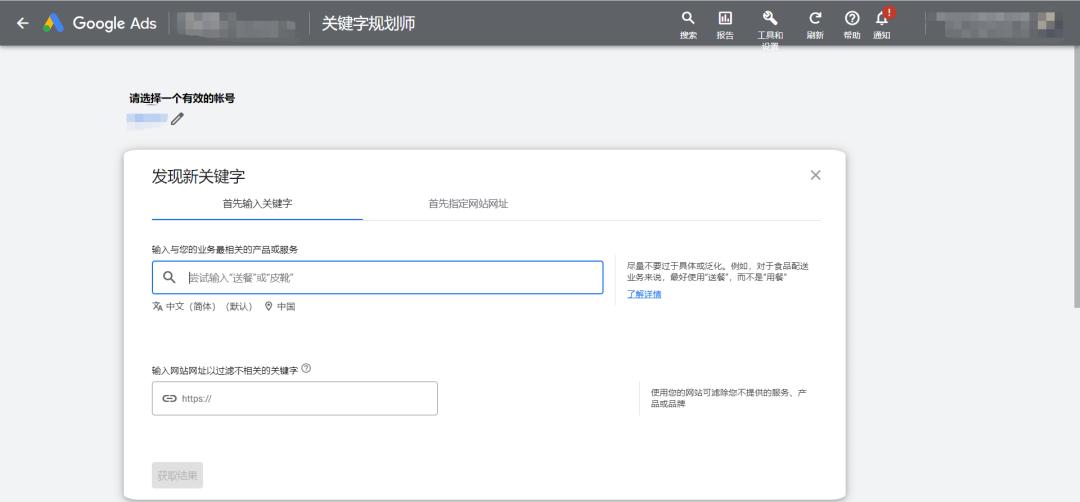Close the 发现新关键字 dialog
This screenshot has height=502, width=1080.
[x=816, y=175]
